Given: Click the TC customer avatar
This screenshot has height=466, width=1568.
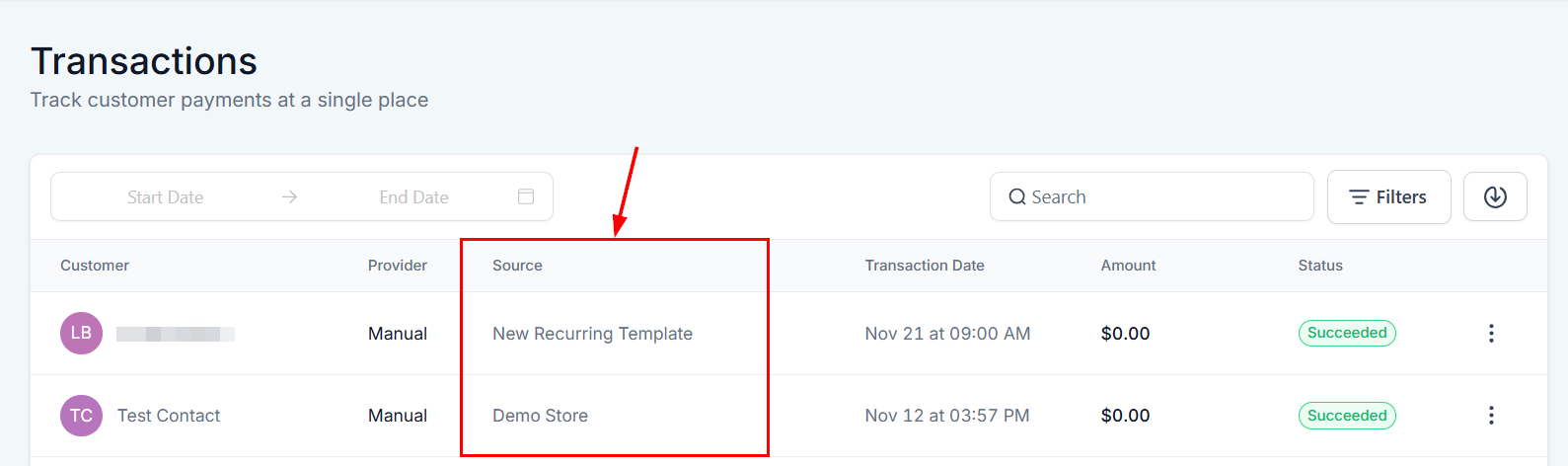Looking at the screenshot, I should click(81, 416).
